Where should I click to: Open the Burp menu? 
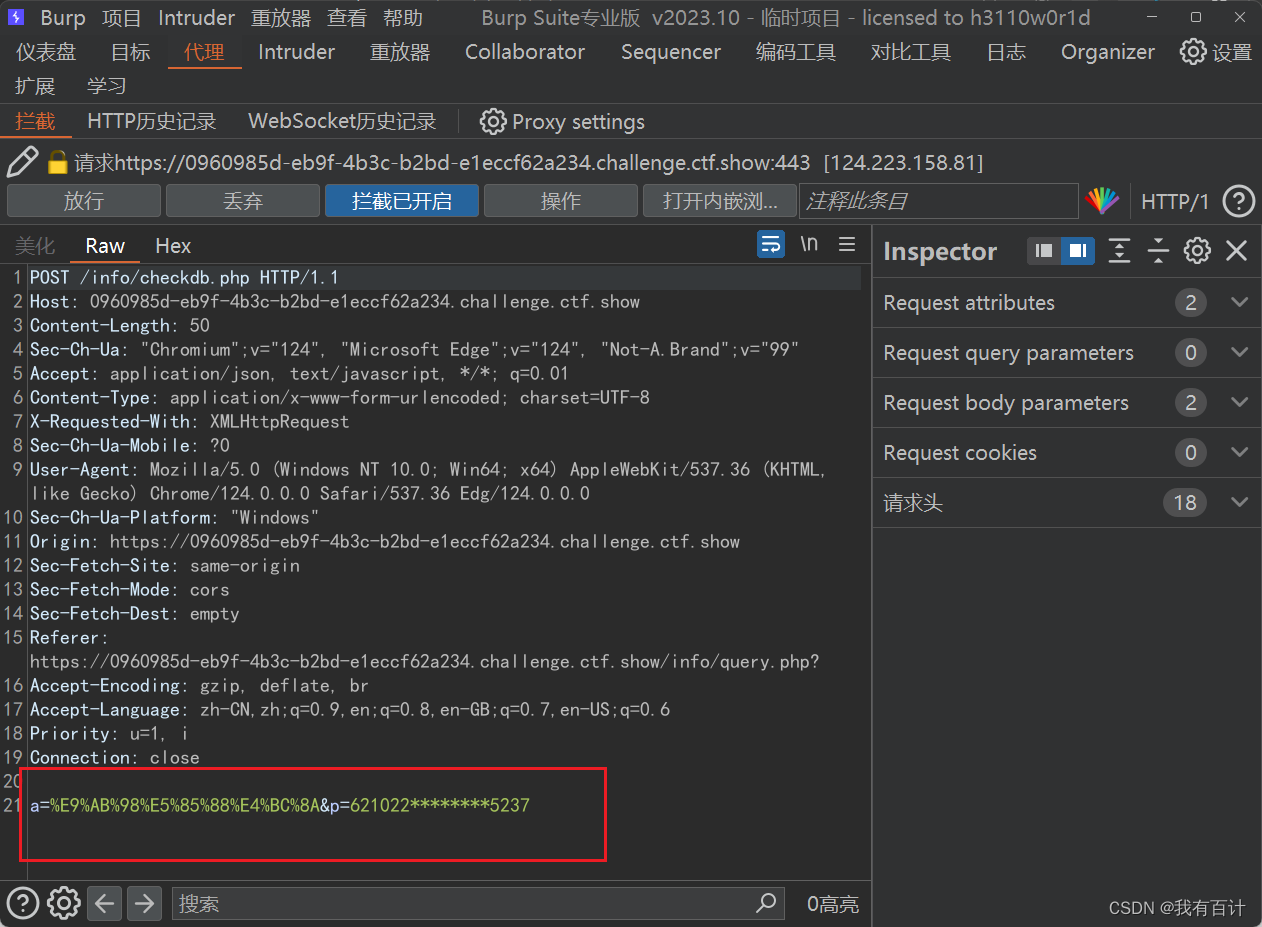point(63,18)
